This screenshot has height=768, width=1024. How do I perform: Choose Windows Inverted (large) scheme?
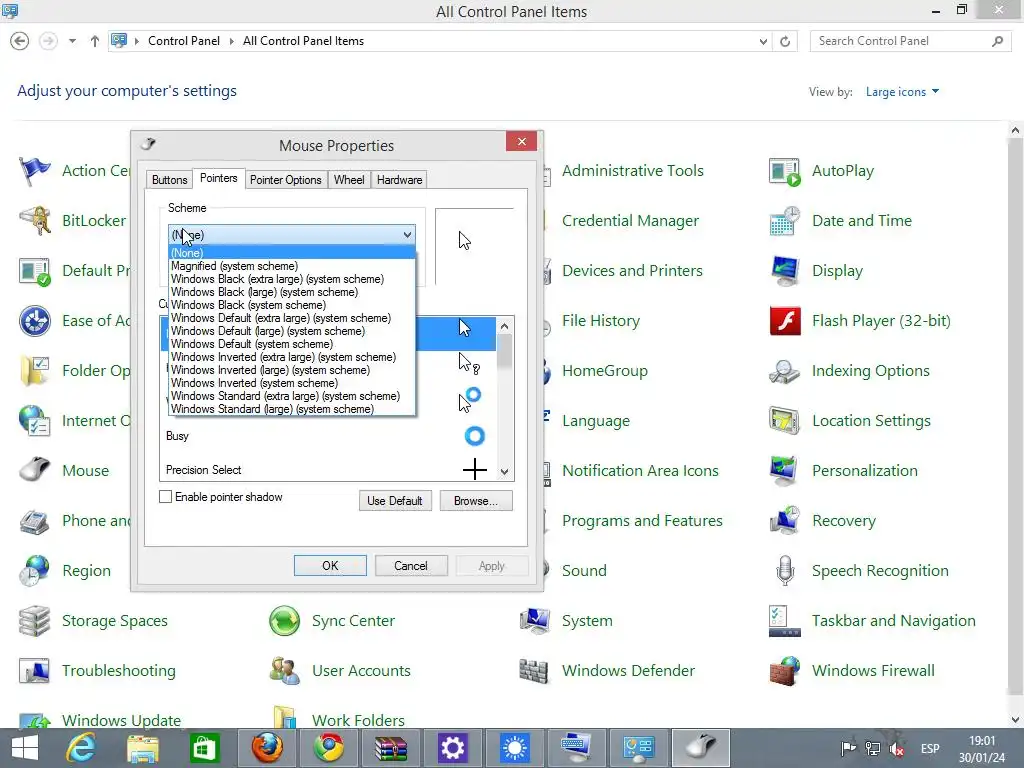pos(291,370)
